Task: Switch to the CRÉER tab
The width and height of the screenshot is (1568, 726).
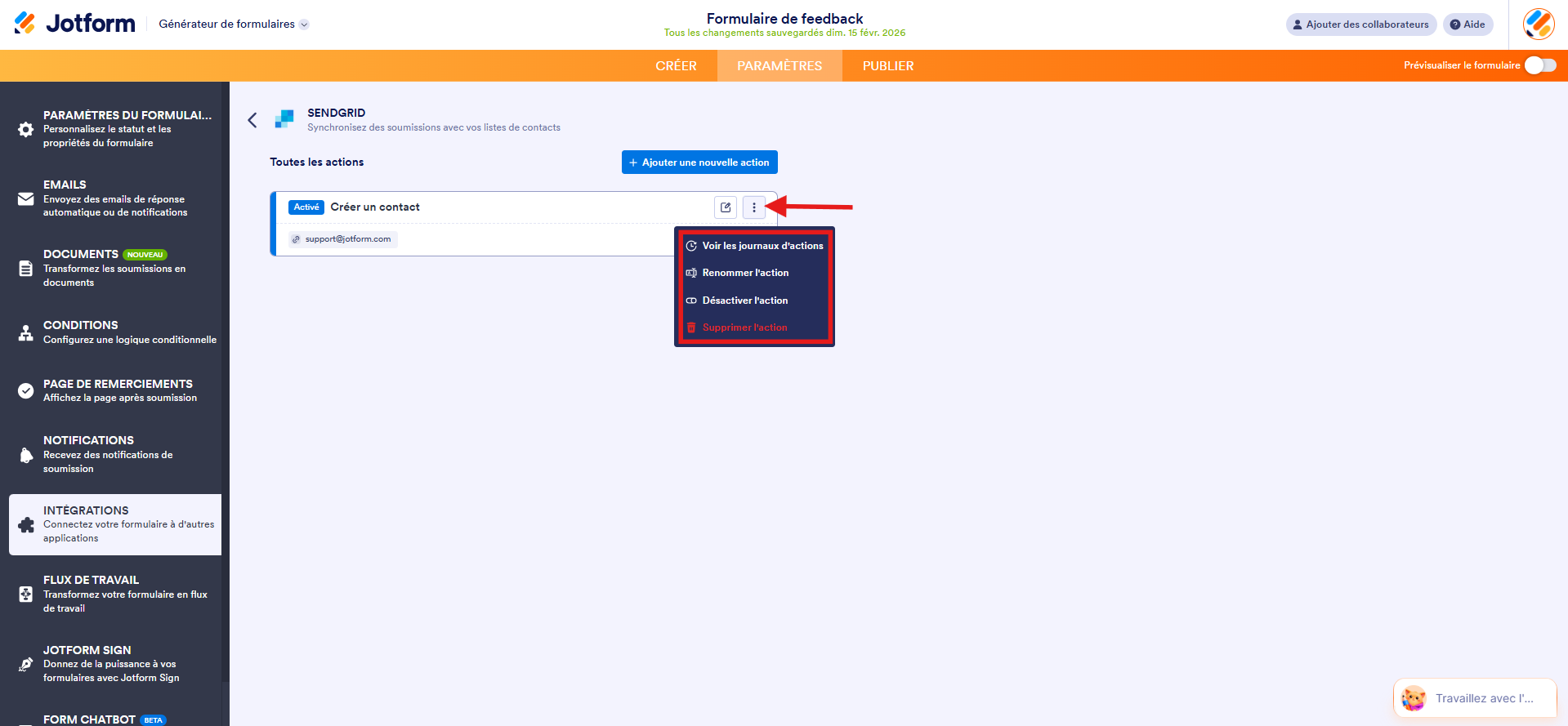Action: [x=676, y=66]
